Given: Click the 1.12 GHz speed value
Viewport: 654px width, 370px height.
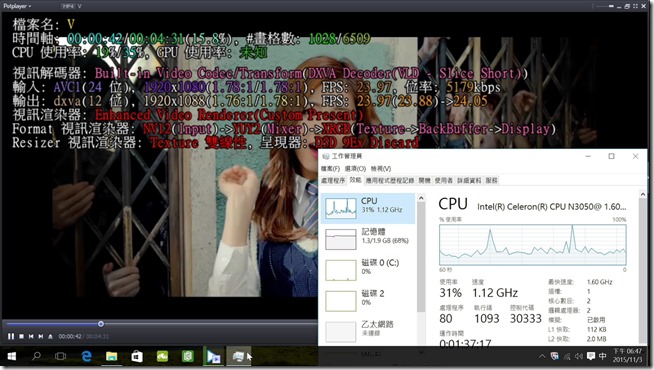Looking at the screenshot, I should click(x=495, y=293).
